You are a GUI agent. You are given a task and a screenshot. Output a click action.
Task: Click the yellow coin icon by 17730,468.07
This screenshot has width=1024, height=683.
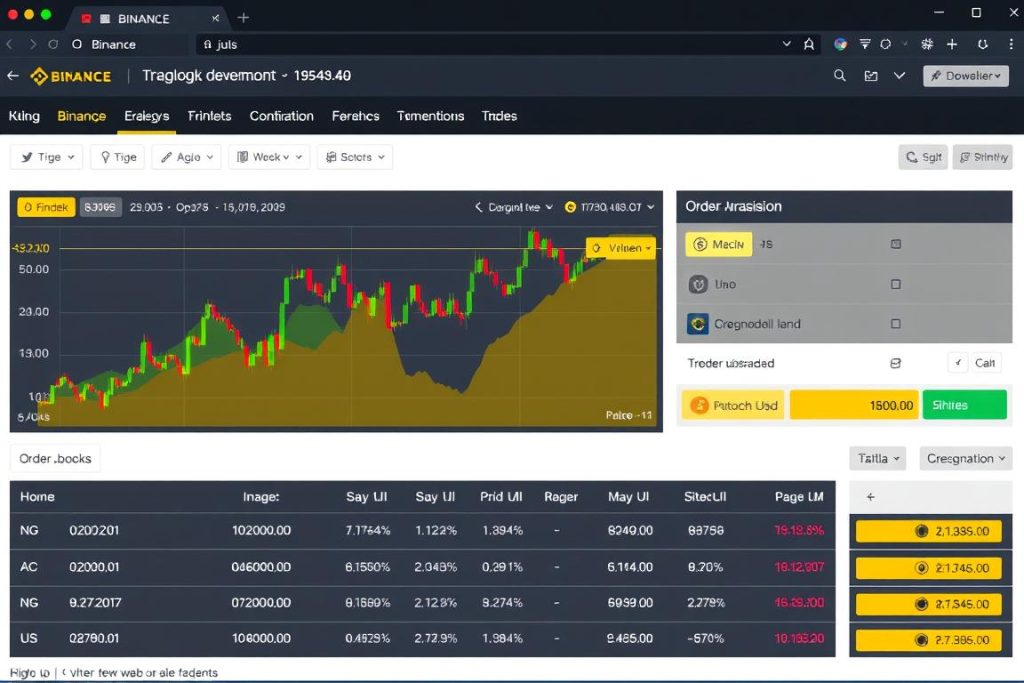(x=570, y=207)
